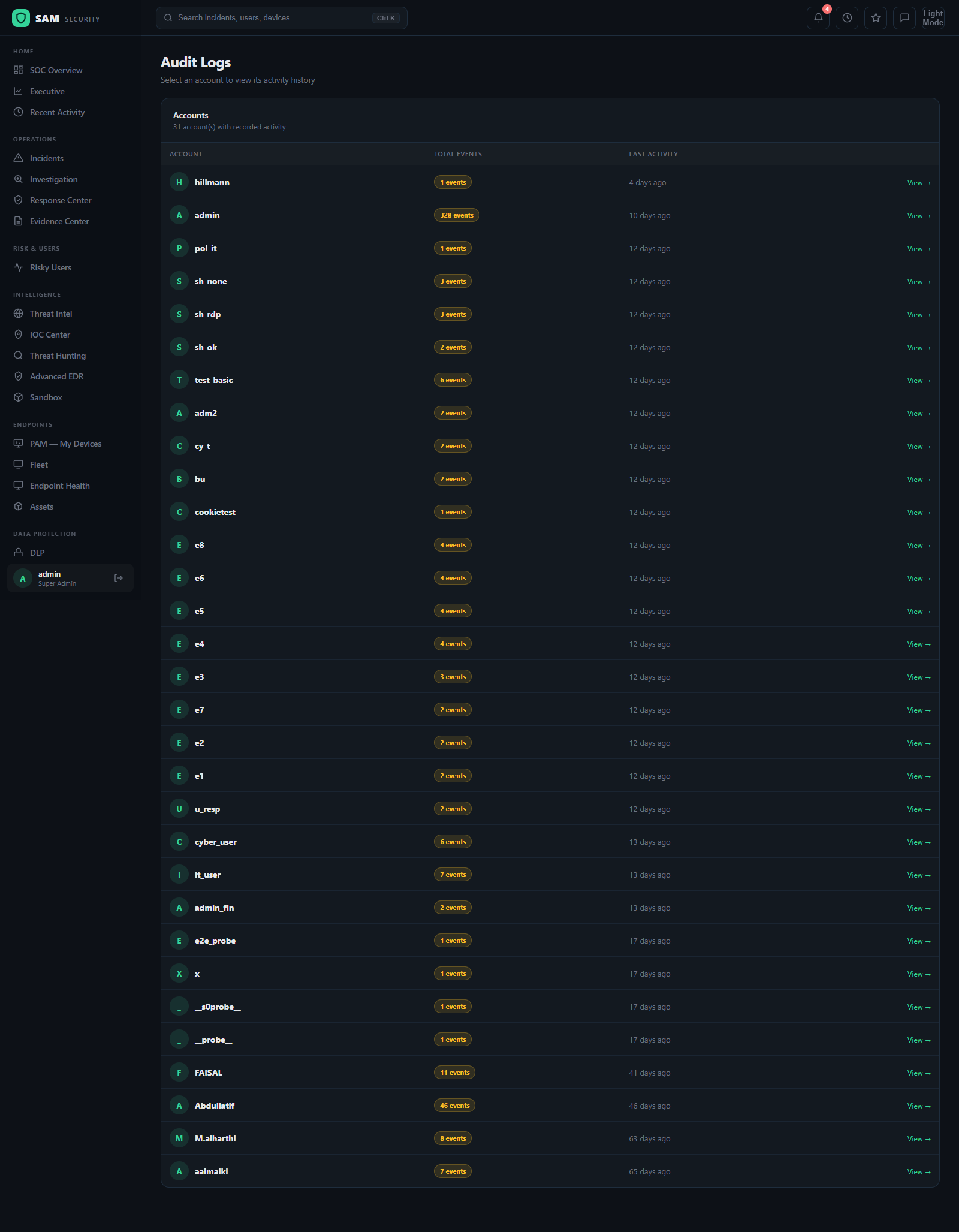View cookietest account logs
Screen dimensions: 959x1232
[x=919, y=513]
